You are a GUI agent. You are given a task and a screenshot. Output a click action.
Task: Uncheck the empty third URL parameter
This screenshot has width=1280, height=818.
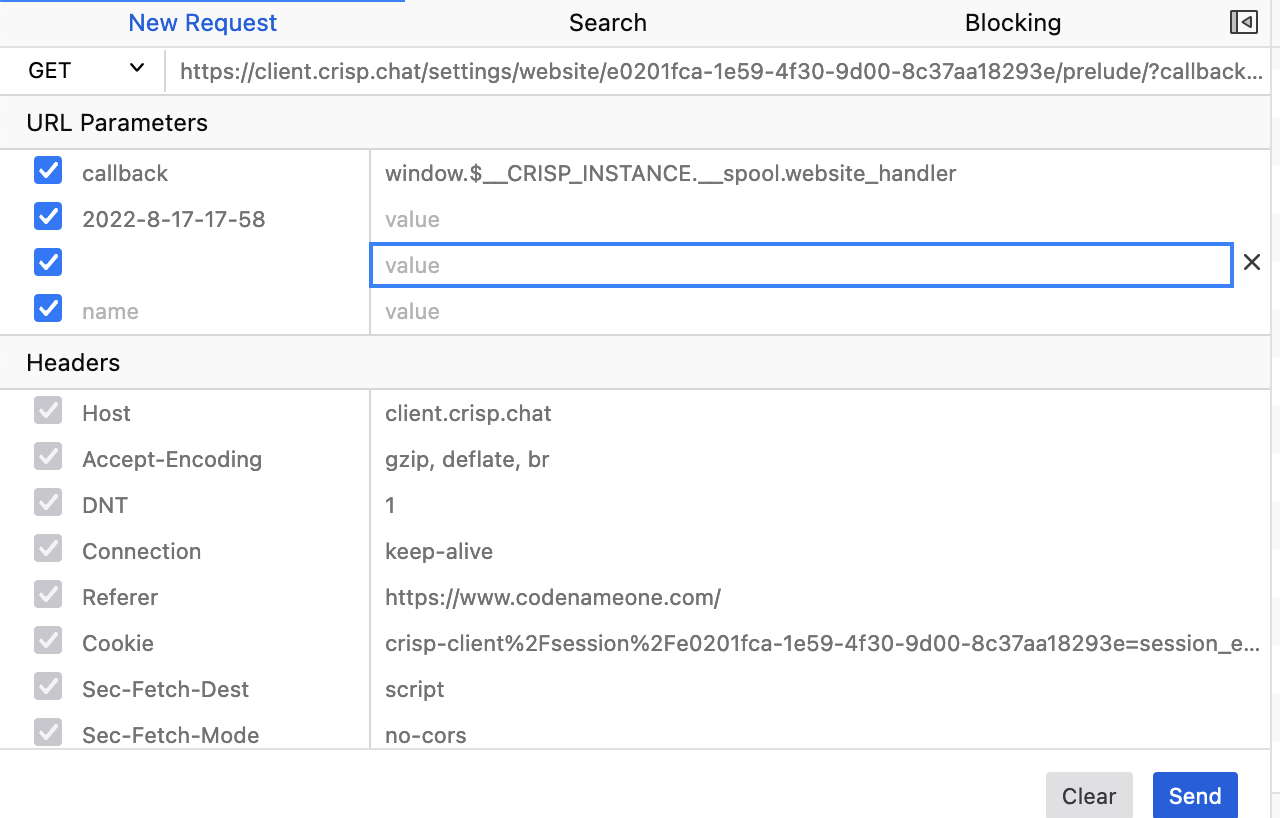48,262
